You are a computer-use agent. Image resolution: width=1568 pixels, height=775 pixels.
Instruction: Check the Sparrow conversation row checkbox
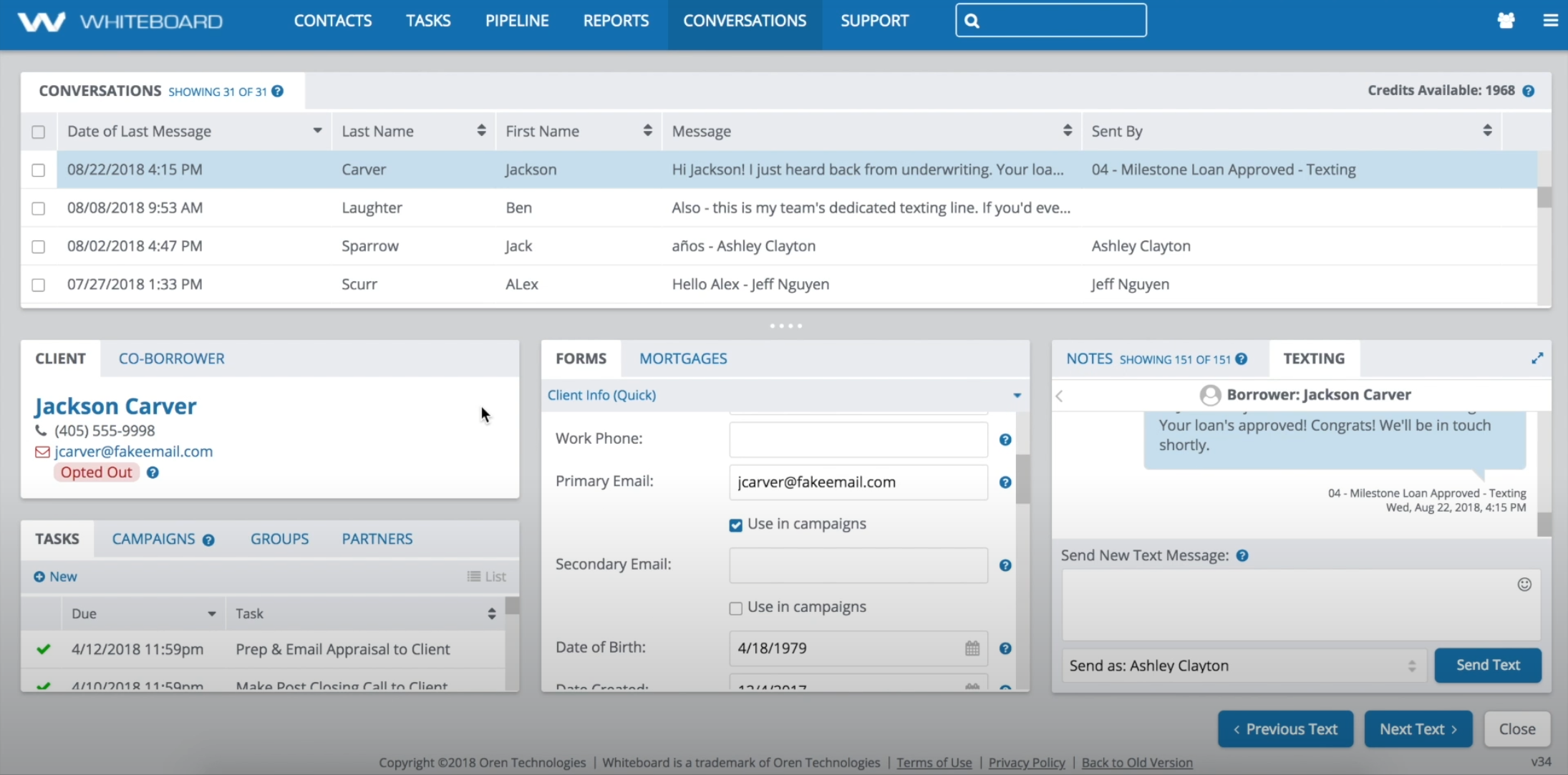pyautogui.click(x=39, y=247)
